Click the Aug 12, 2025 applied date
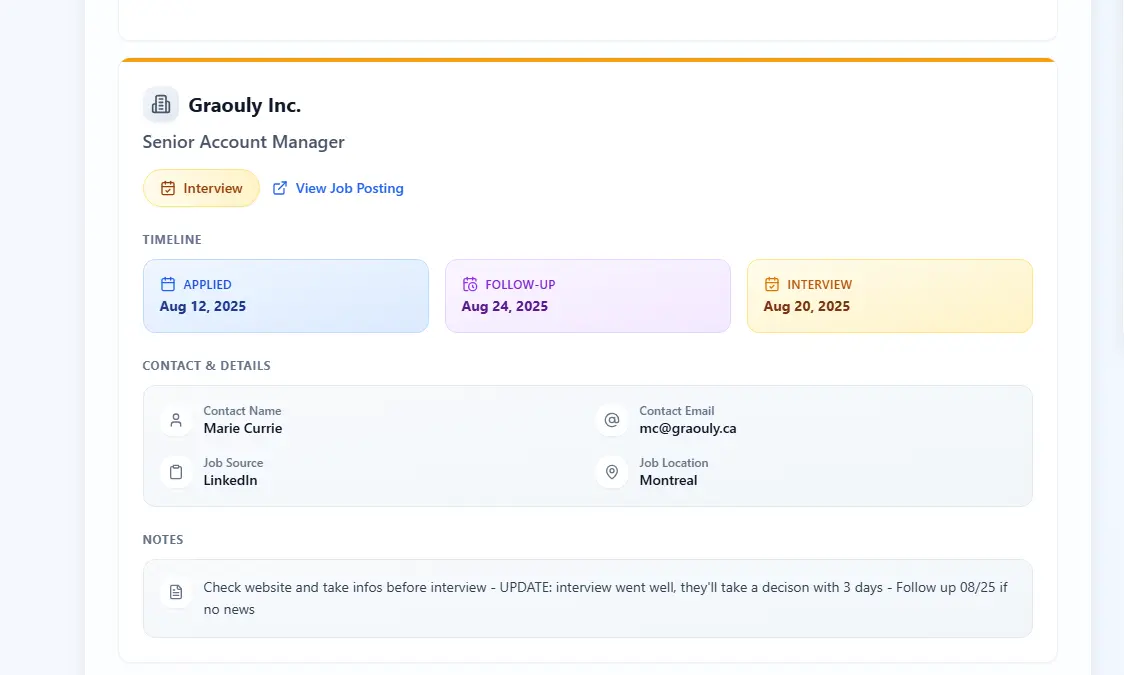The width and height of the screenshot is (1124, 675). pyautogui.click(x=203, y=307)
